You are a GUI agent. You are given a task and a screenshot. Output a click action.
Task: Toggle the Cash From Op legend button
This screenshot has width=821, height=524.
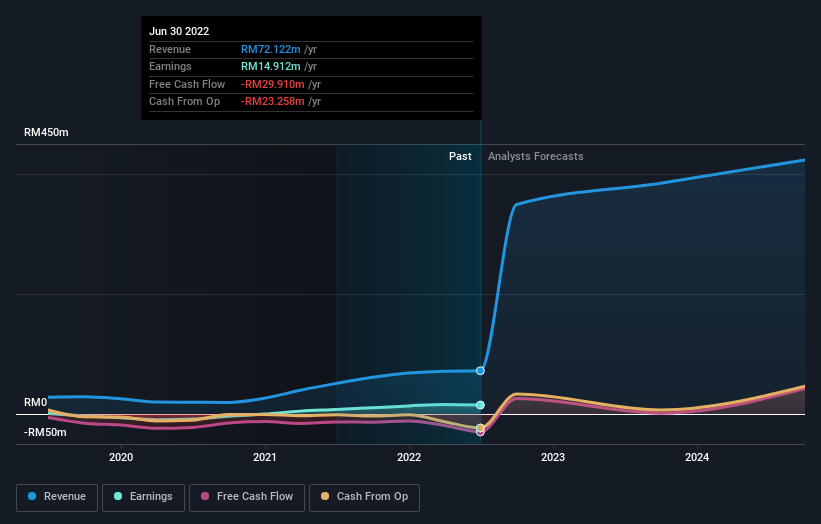[364, 497]
